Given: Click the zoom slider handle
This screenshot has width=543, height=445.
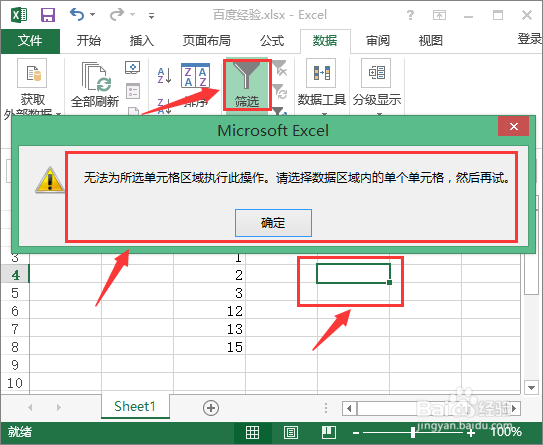Looking at the screenshot, I should 413,432.
